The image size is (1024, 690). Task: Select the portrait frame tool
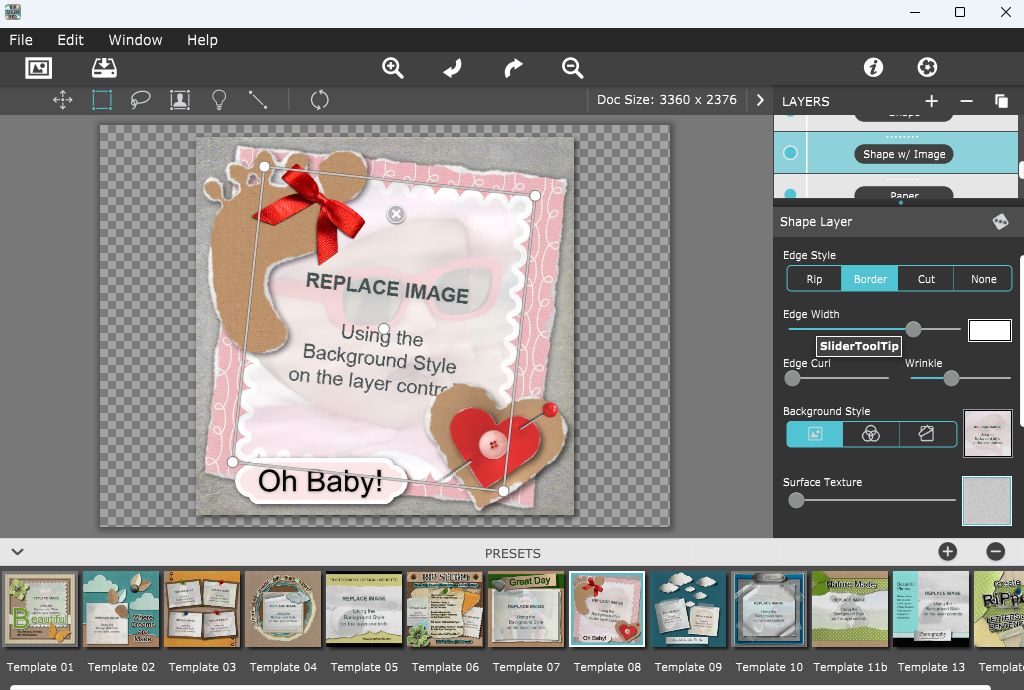pos(180,100)
